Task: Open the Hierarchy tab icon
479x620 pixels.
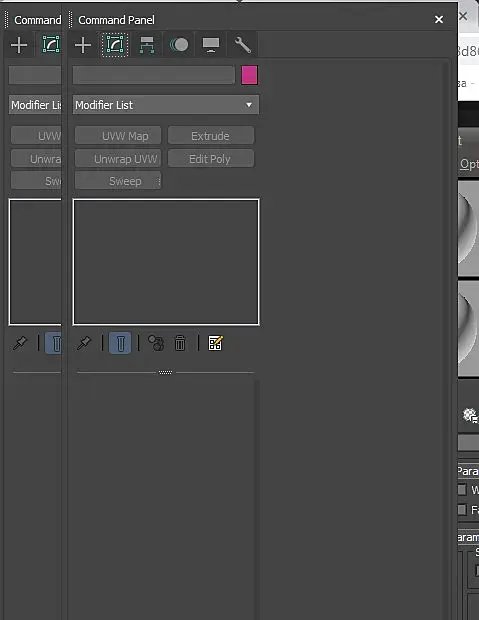Action: click(x=147, y=45)
